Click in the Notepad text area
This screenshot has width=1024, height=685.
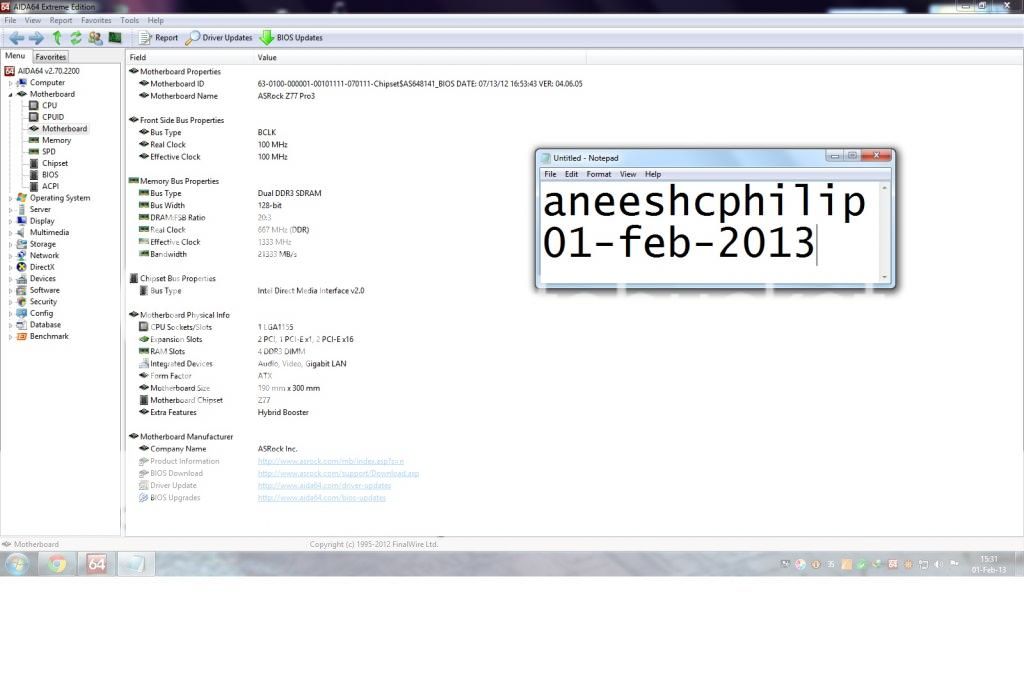(x=709, y=232)
